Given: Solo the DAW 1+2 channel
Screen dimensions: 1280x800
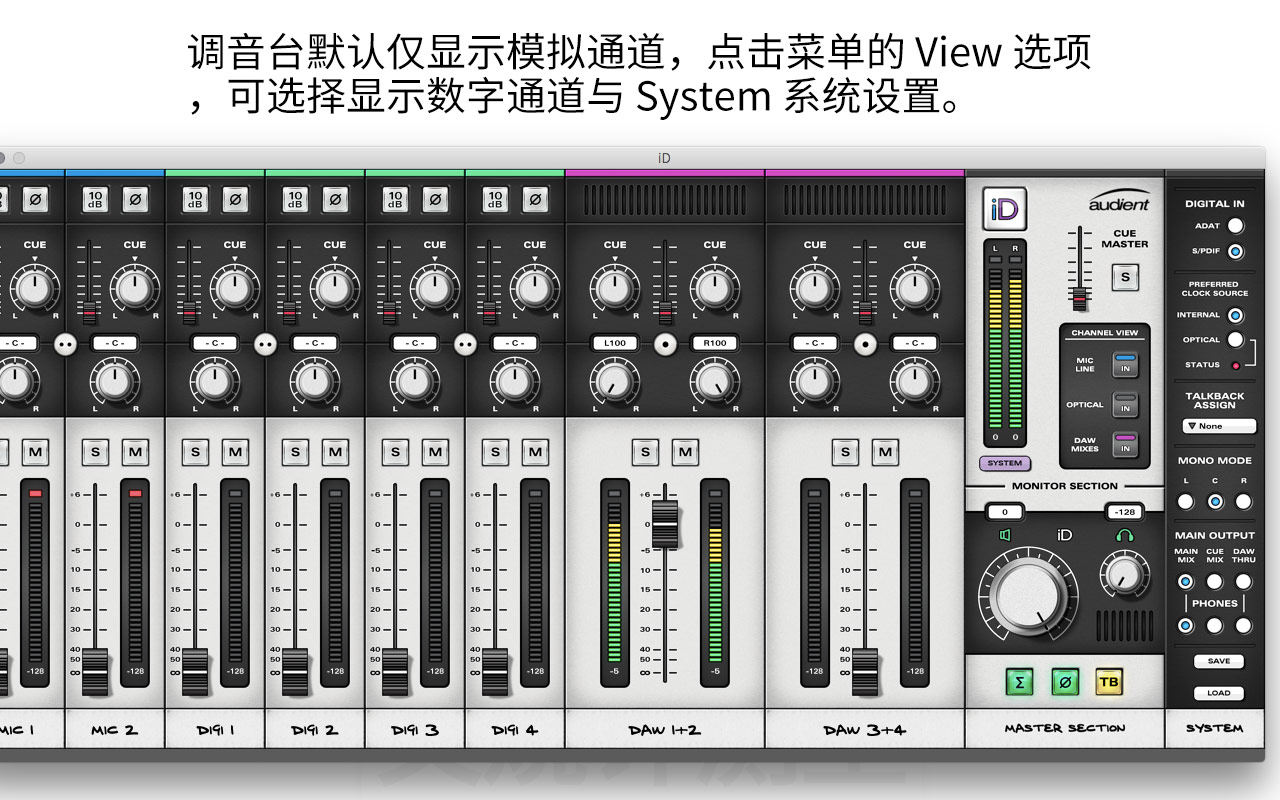Looking at the screenshot, I should click(645, 452).
